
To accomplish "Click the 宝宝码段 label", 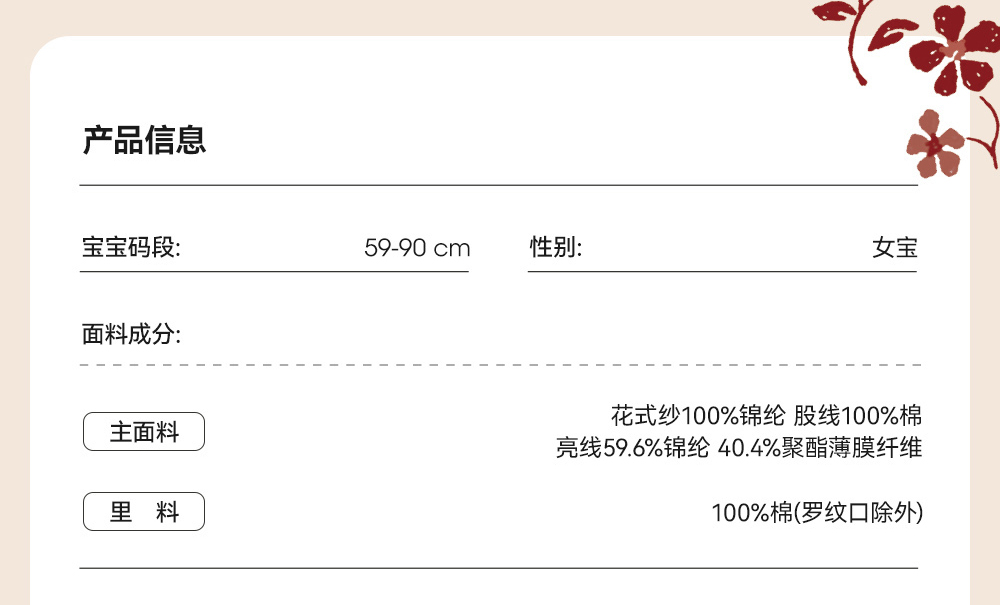I will 131,248.
